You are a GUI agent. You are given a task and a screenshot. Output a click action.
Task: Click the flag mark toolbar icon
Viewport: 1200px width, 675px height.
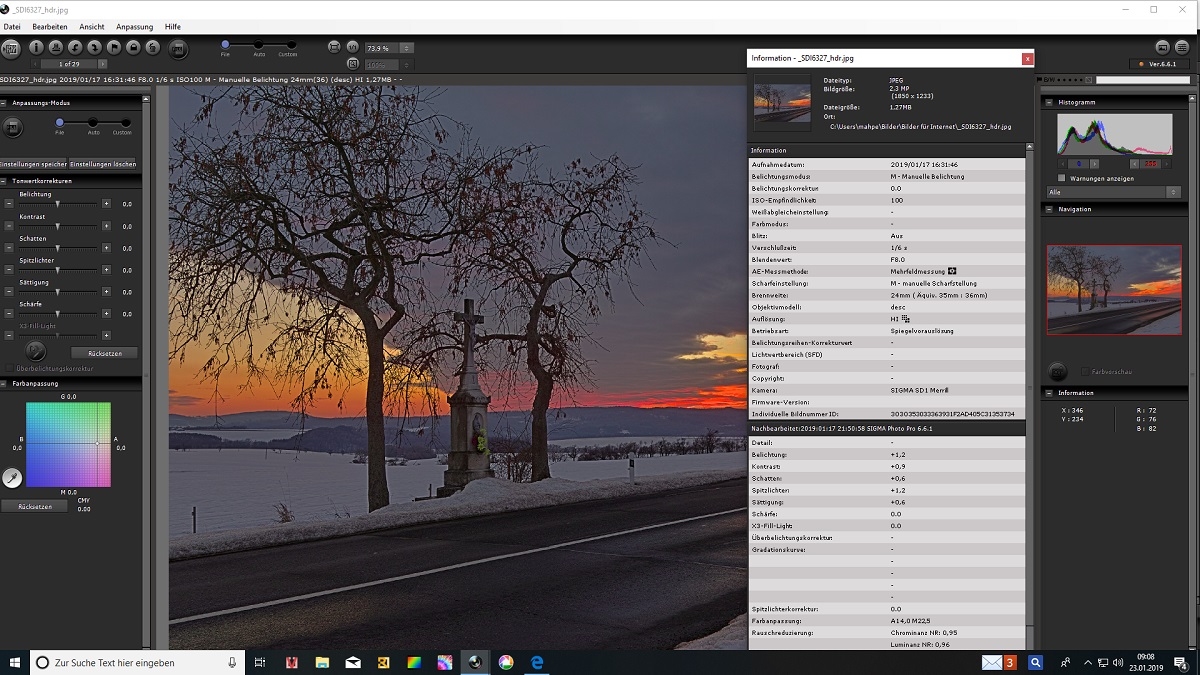114,47
